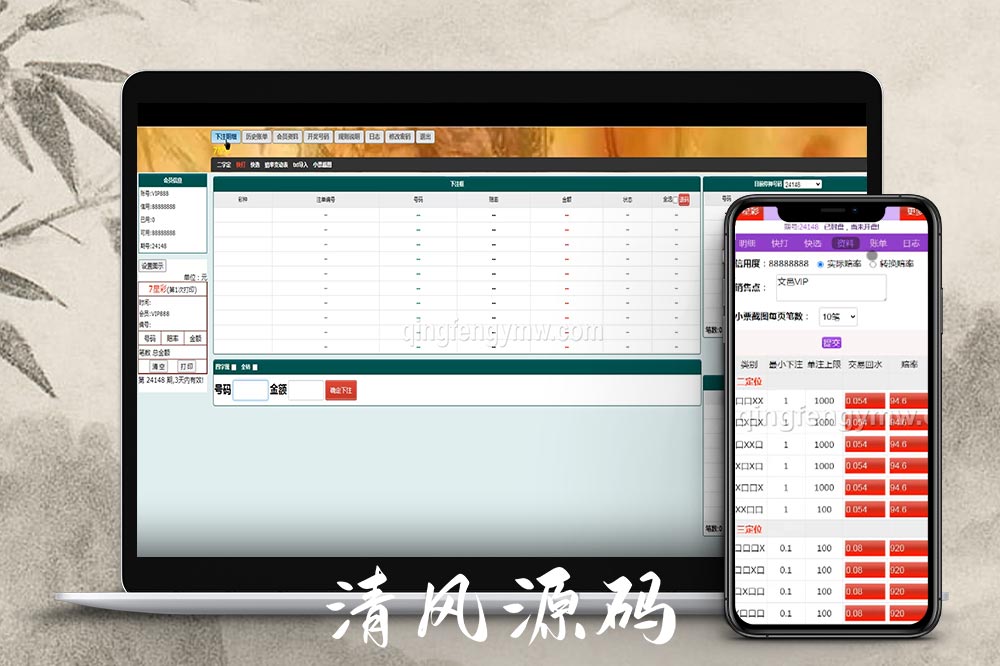Open the 10笔 per-page dropdown on phone
The width and height of the screenshot is (1000, 666).
[838, 316]
